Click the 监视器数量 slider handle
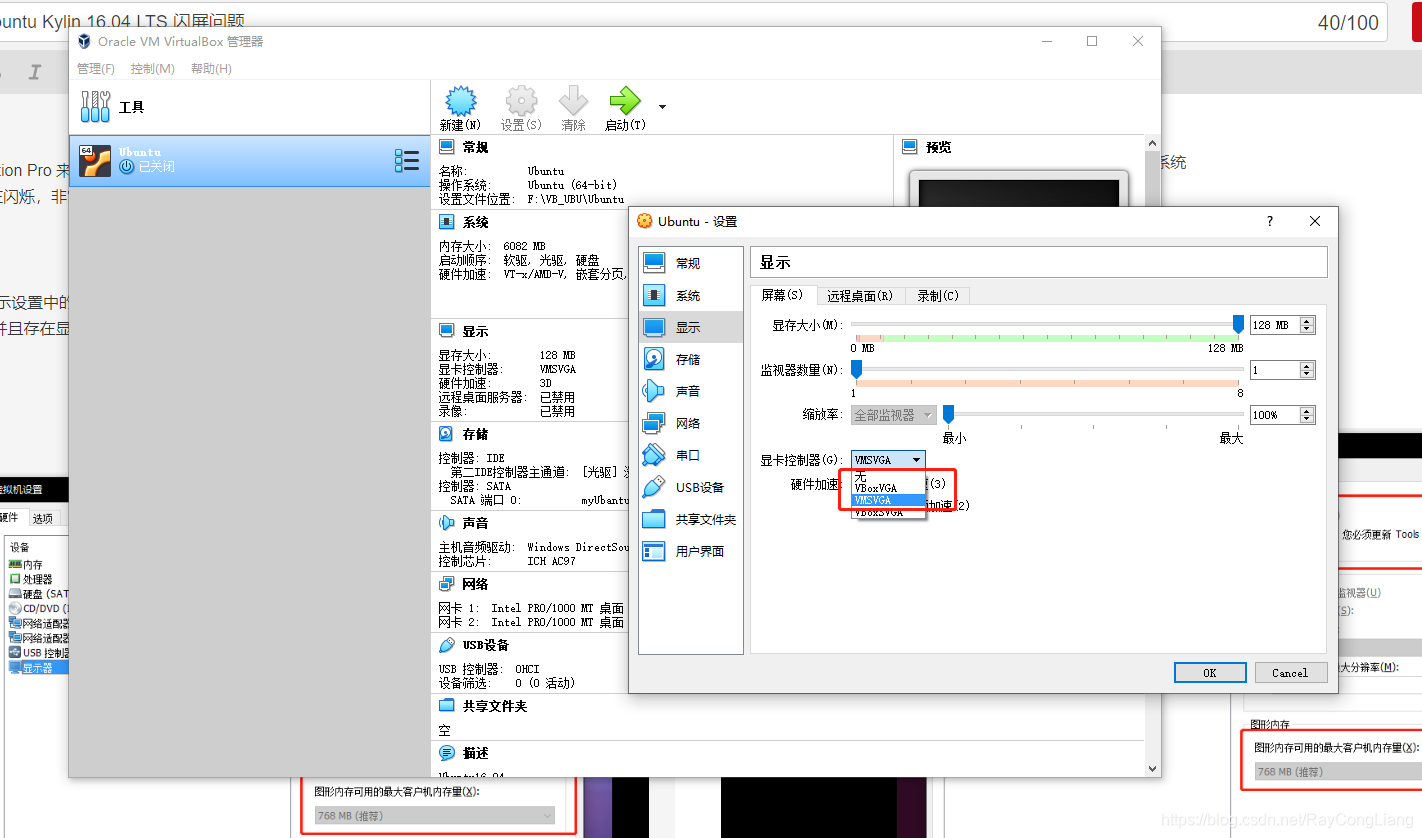This screenshot has width=1422, height=838. tap(856, 369)
